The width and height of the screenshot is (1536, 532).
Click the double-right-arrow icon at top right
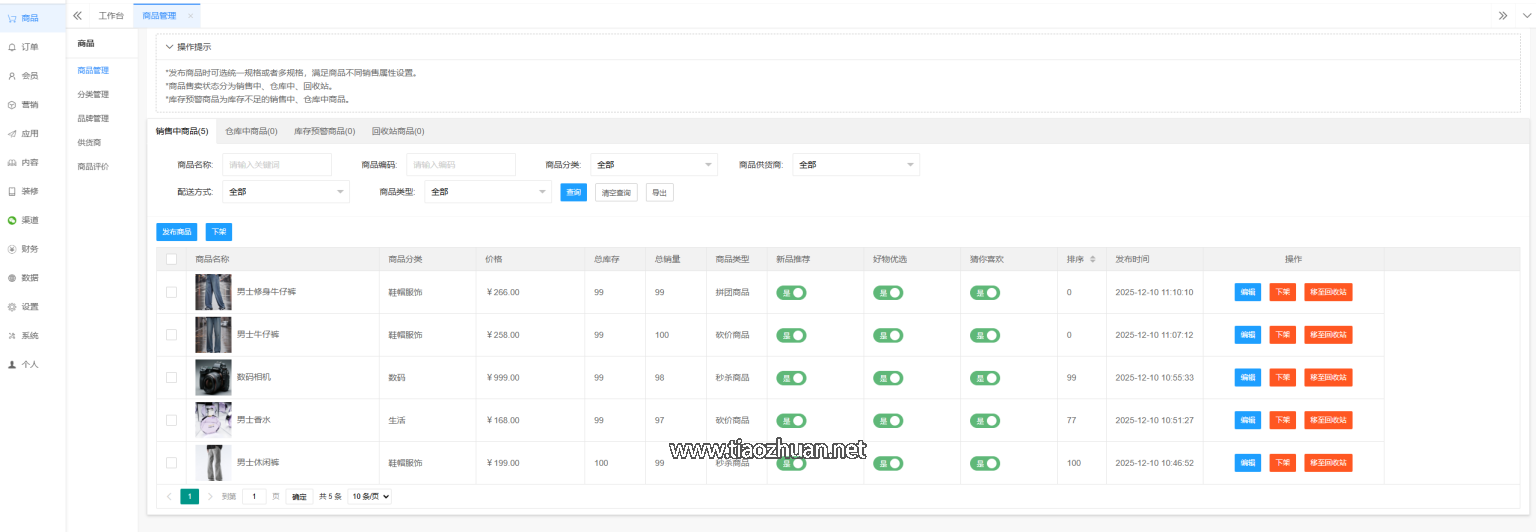click(1502, 15)
